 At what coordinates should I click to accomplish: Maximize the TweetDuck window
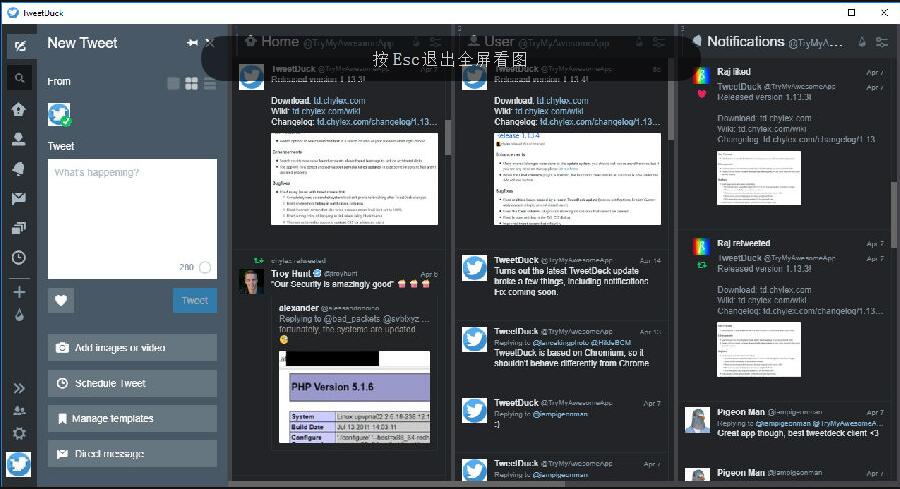(x=852, y=12)
